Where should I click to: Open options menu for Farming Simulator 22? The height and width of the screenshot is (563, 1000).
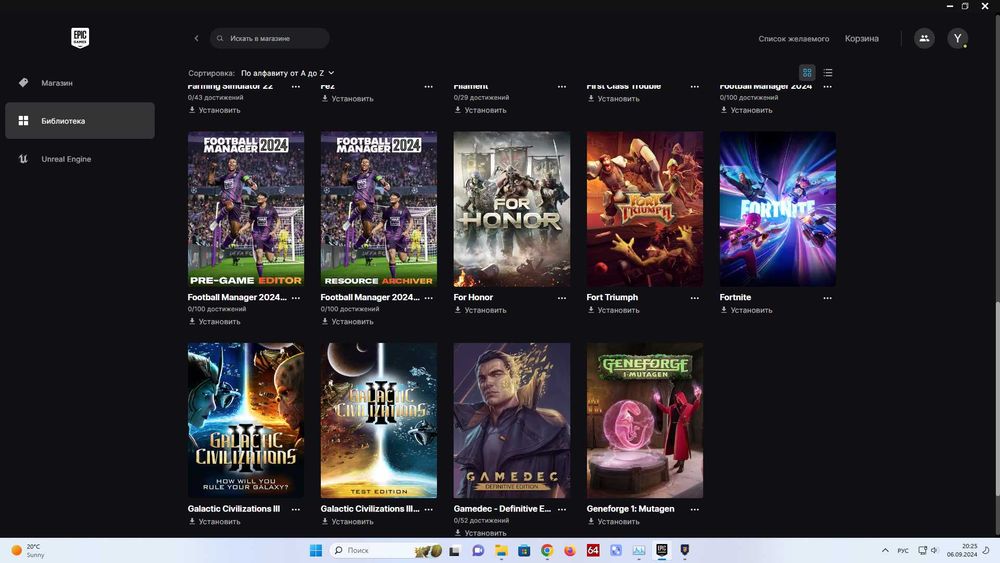(x=296, y=87)
